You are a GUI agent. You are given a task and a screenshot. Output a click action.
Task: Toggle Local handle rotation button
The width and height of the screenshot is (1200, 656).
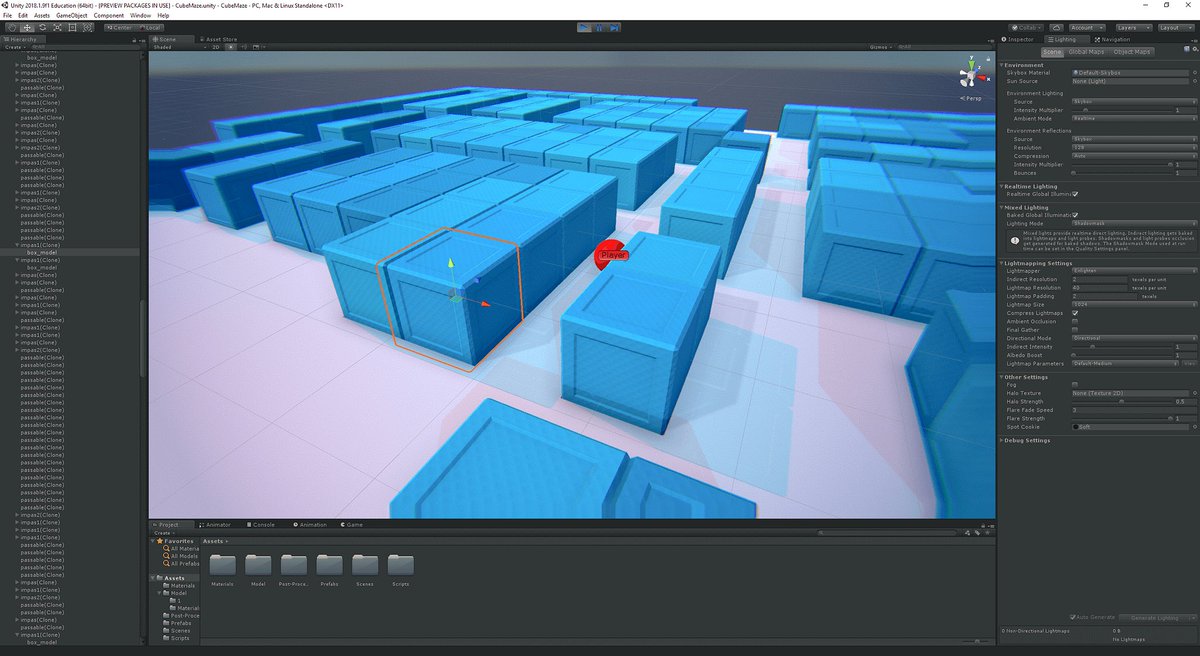[150, 27]
